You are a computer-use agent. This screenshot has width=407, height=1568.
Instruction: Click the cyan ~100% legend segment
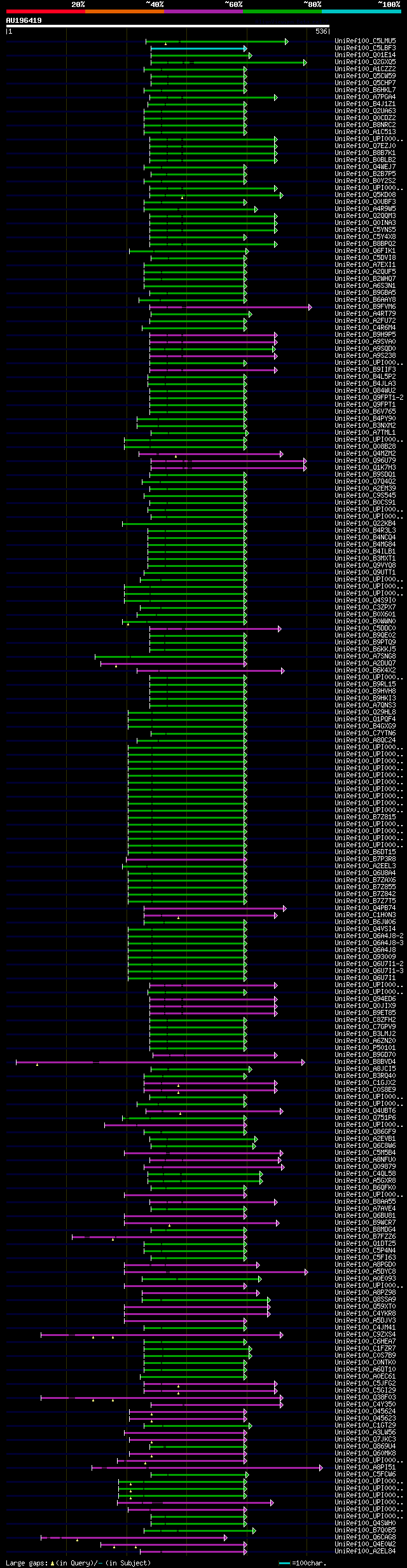[x=361, y=11]
